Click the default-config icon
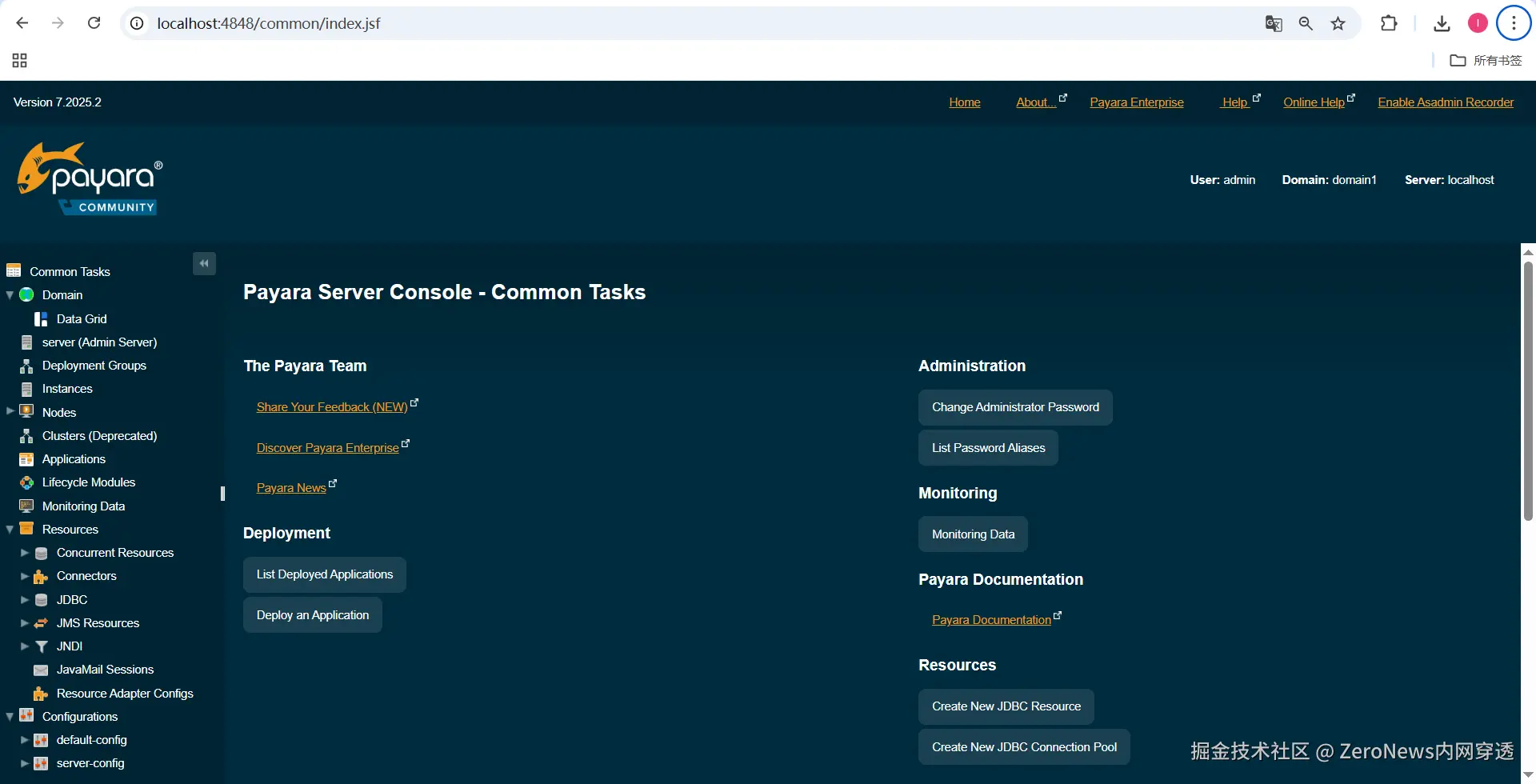Screen dimensions: 1536x784 (x=41, y=740)
